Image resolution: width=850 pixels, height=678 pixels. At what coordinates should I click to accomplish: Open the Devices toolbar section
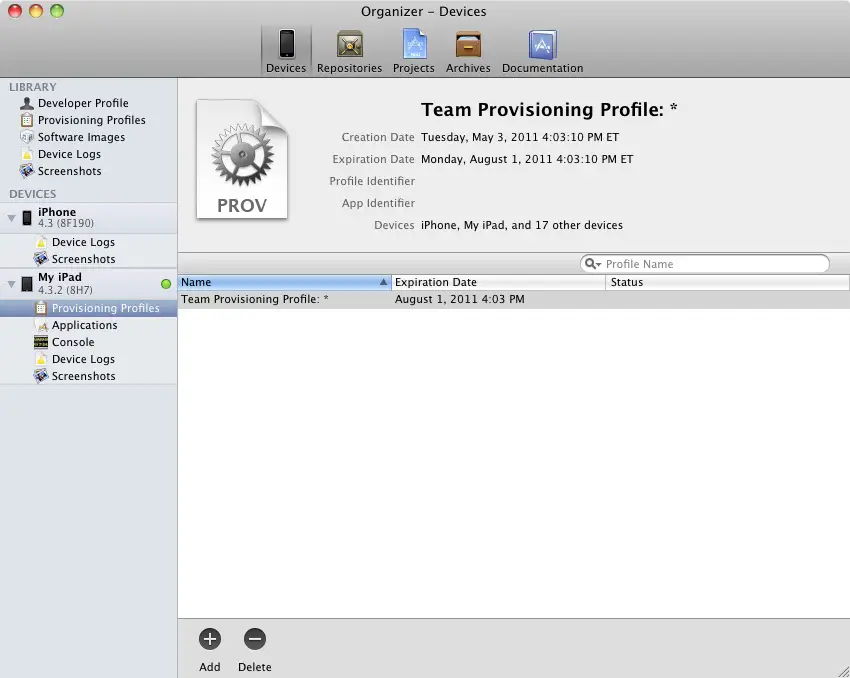pos(286,50)
